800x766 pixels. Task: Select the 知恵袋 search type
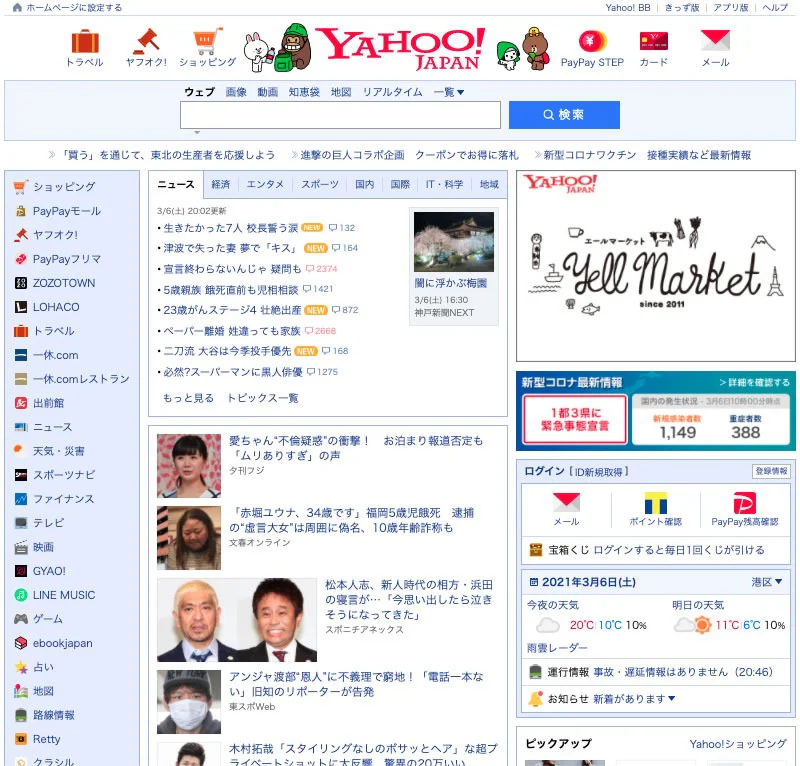tap(304, 92)
